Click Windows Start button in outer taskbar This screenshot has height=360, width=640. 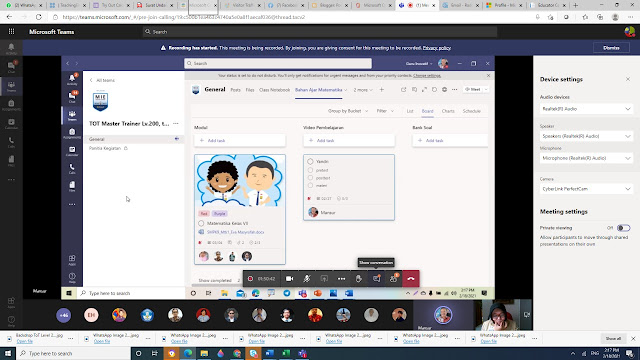tap(8, 353)
